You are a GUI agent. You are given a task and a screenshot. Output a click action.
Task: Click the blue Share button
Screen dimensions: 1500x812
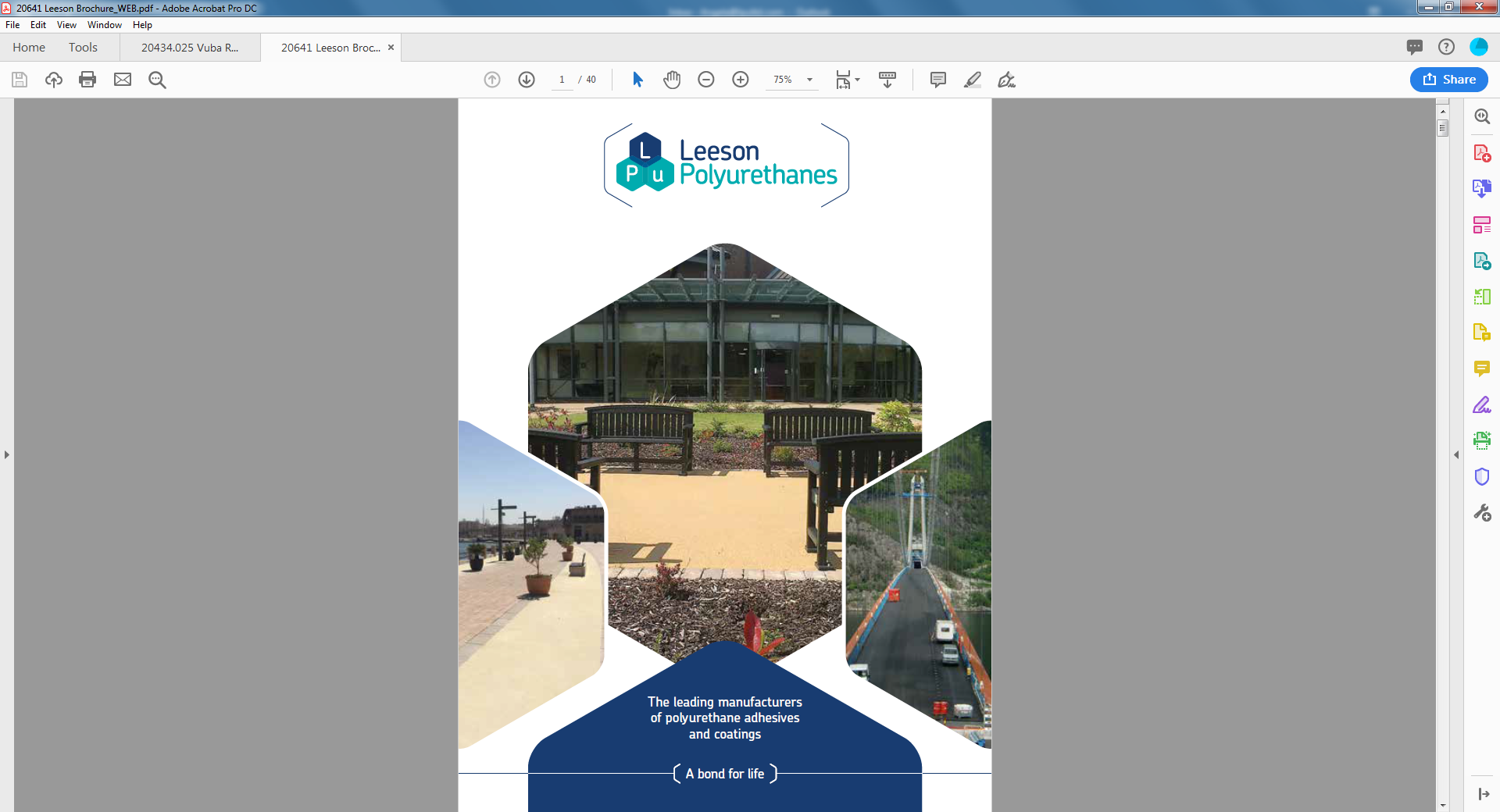pos(1449,80)
